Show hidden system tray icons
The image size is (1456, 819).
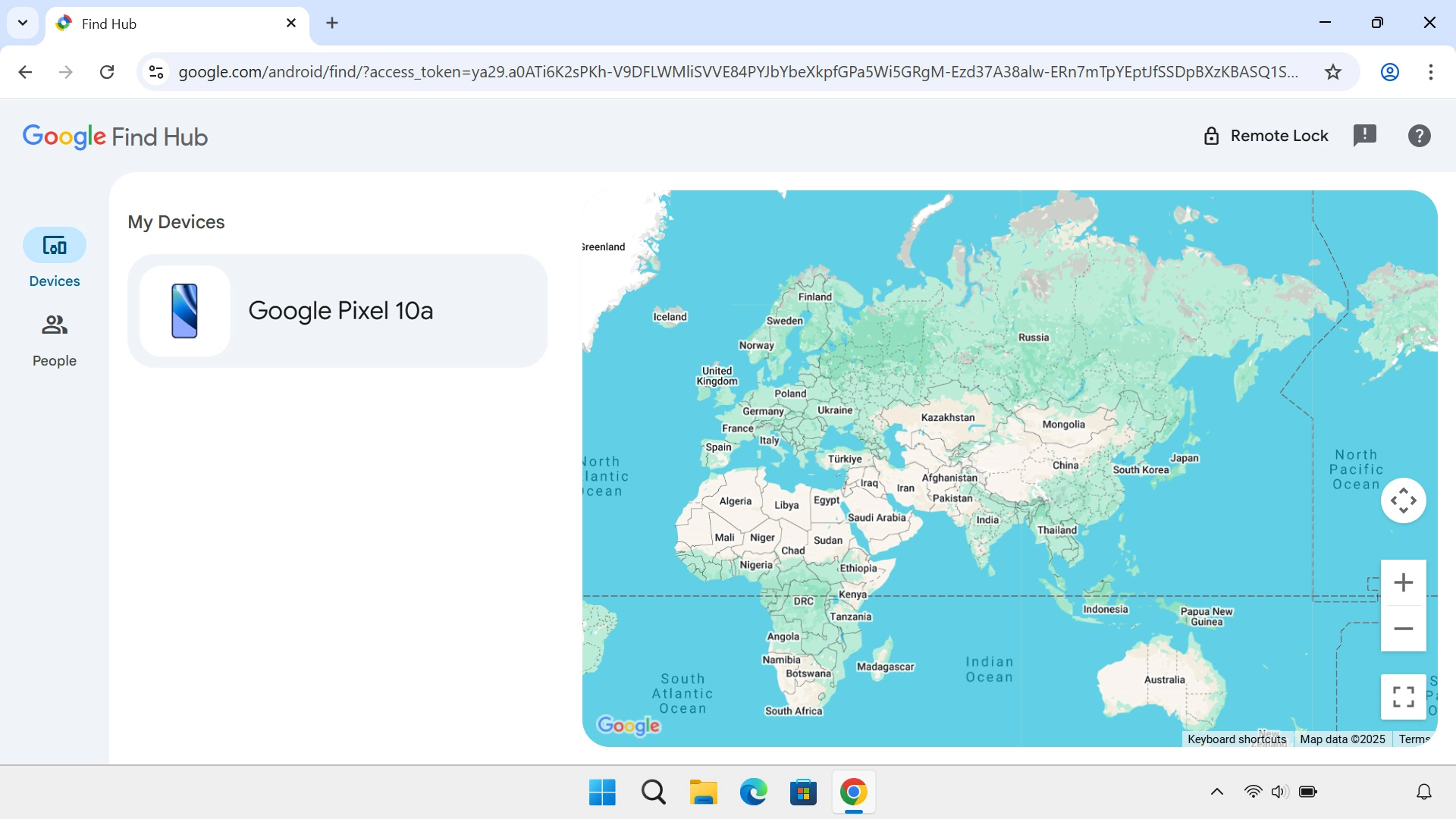[1216, 792]
